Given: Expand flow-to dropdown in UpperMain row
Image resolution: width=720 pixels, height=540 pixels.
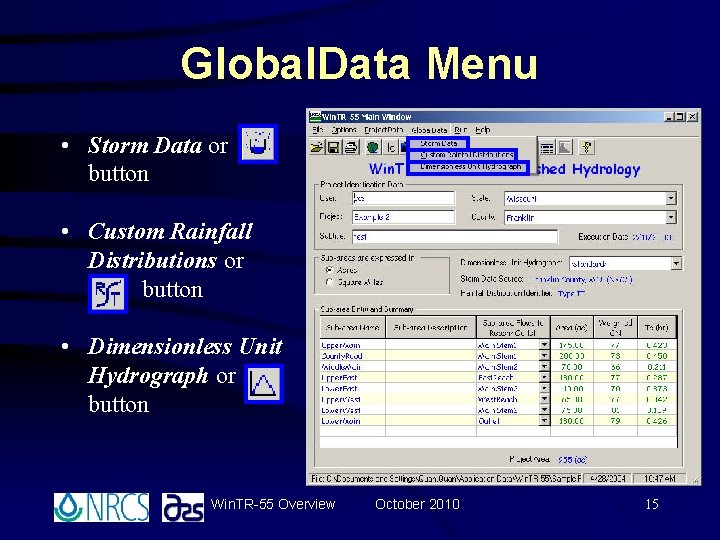Looking at the screenshot, I should pyautogui.click(x=544, y=345).
